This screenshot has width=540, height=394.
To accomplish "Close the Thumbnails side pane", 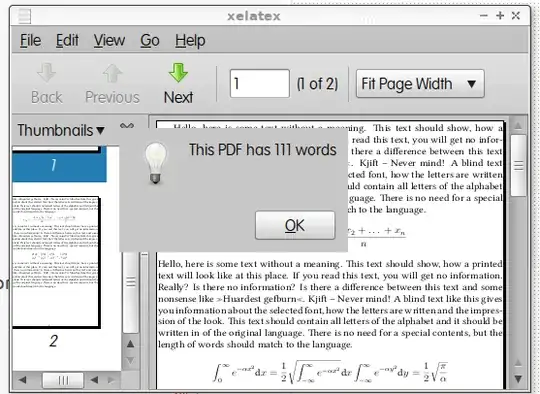I will coord(127,126).
